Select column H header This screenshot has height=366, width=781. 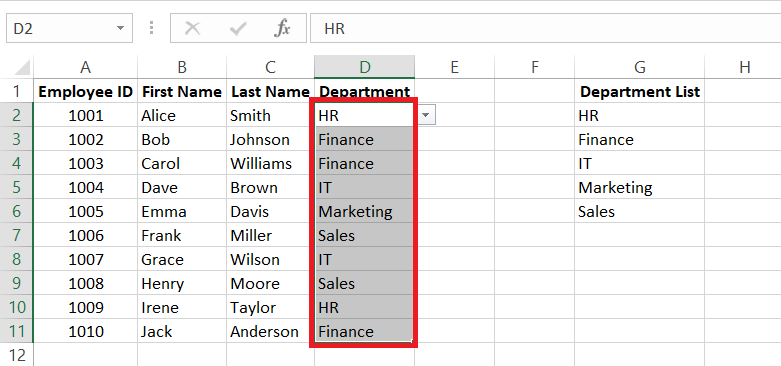point(744,67)
